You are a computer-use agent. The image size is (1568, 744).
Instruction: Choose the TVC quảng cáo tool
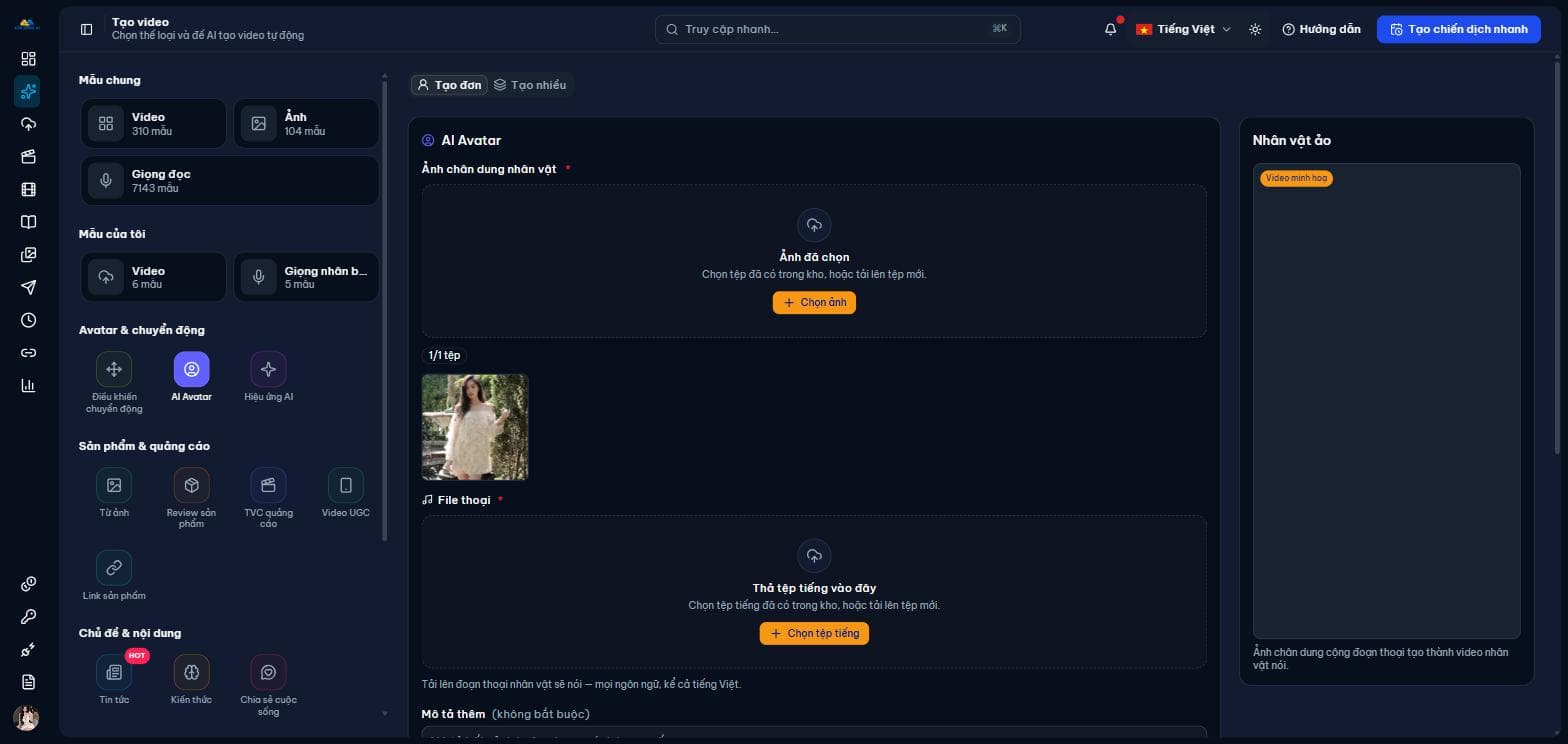(x=268, y=498)
